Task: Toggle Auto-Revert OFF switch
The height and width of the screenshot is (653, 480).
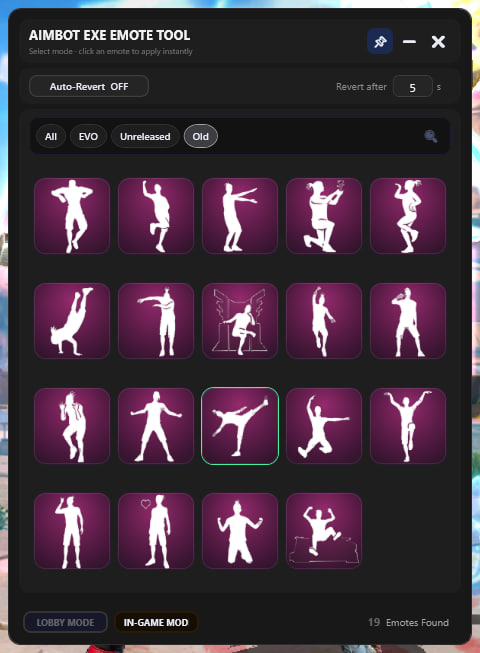Action: [x=89, y=87]
